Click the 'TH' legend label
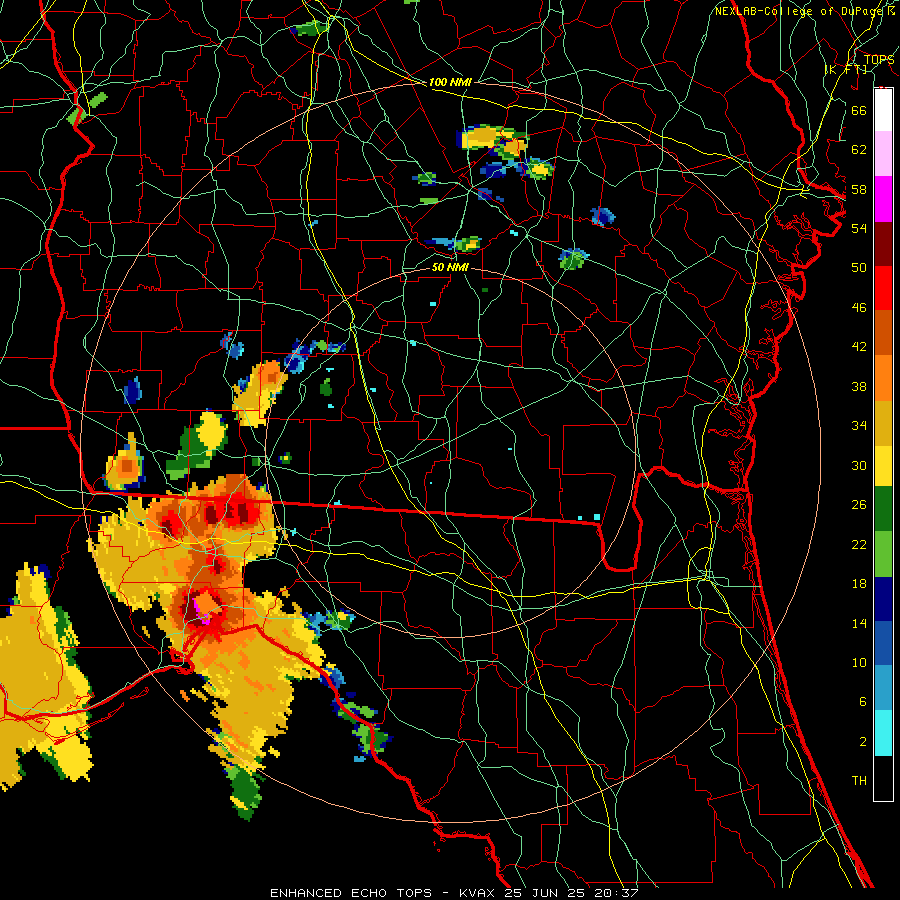This screenshot has height=900, width=900. (859, 781)
